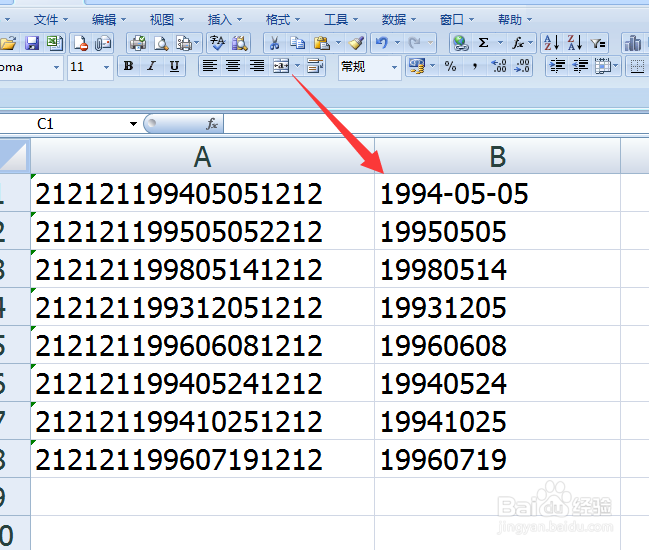The height and width of the screenshot is (550, 649).
Task: Toggle center alignment
Action: (233, 66)
